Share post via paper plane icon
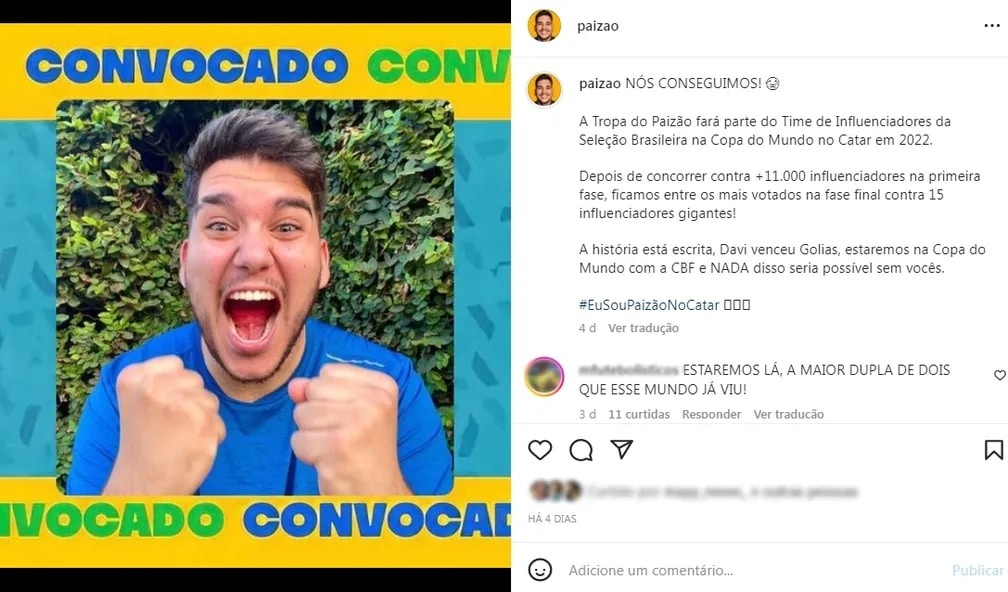The height and width of the screenshot is (592, 1008). [622, 449]
